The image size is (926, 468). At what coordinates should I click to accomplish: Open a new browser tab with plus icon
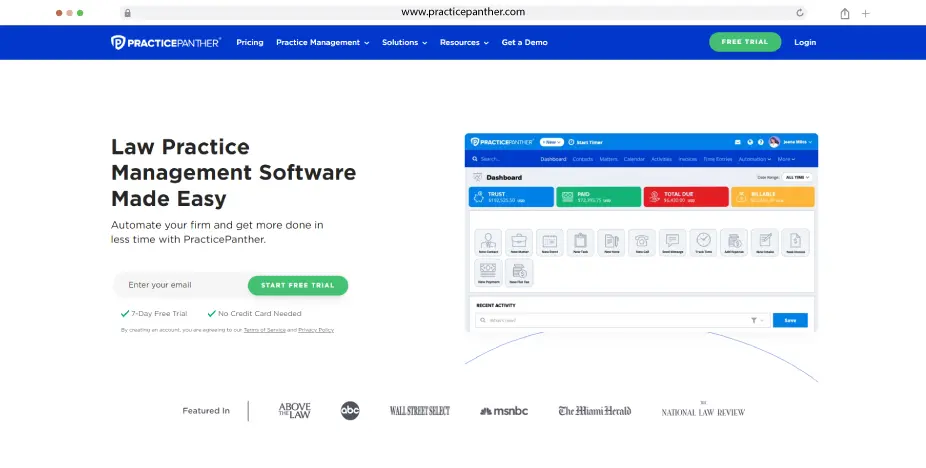click(866, 14)
